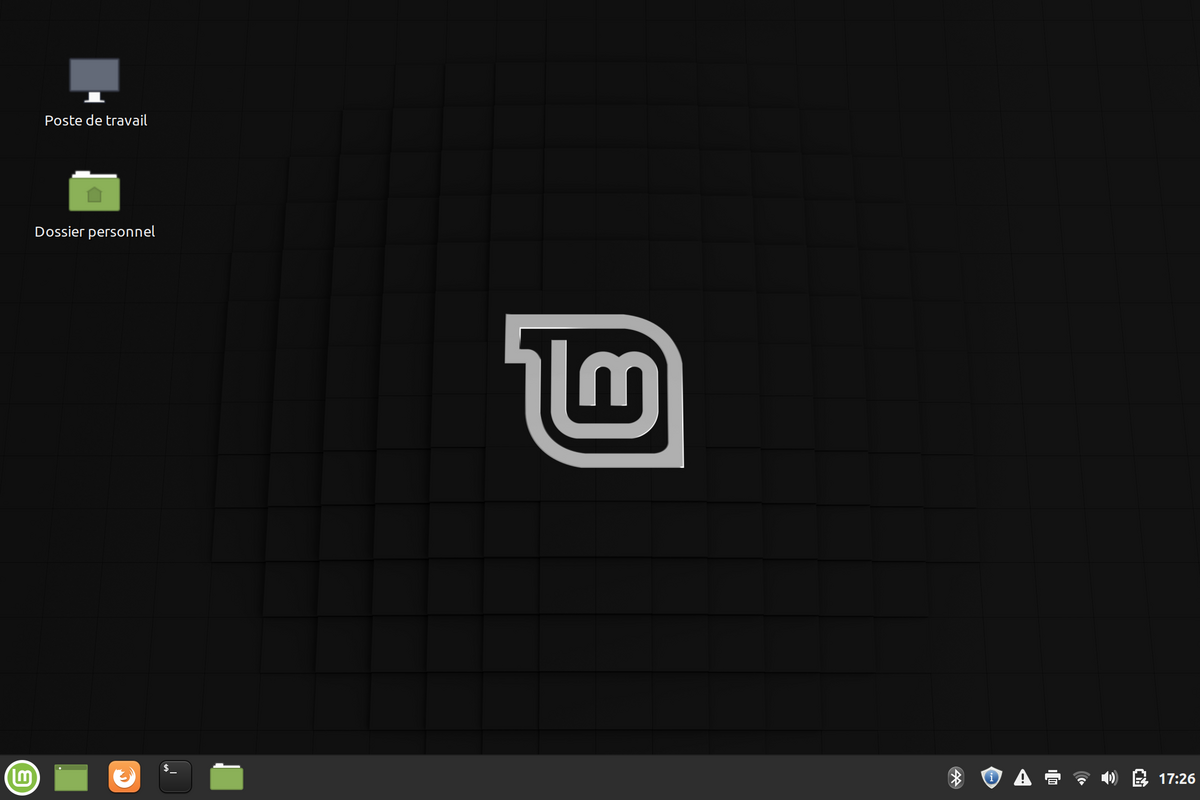1200x800 pixels.
Task: Click the "Poste de travail" label
Action: coord(96,121)
